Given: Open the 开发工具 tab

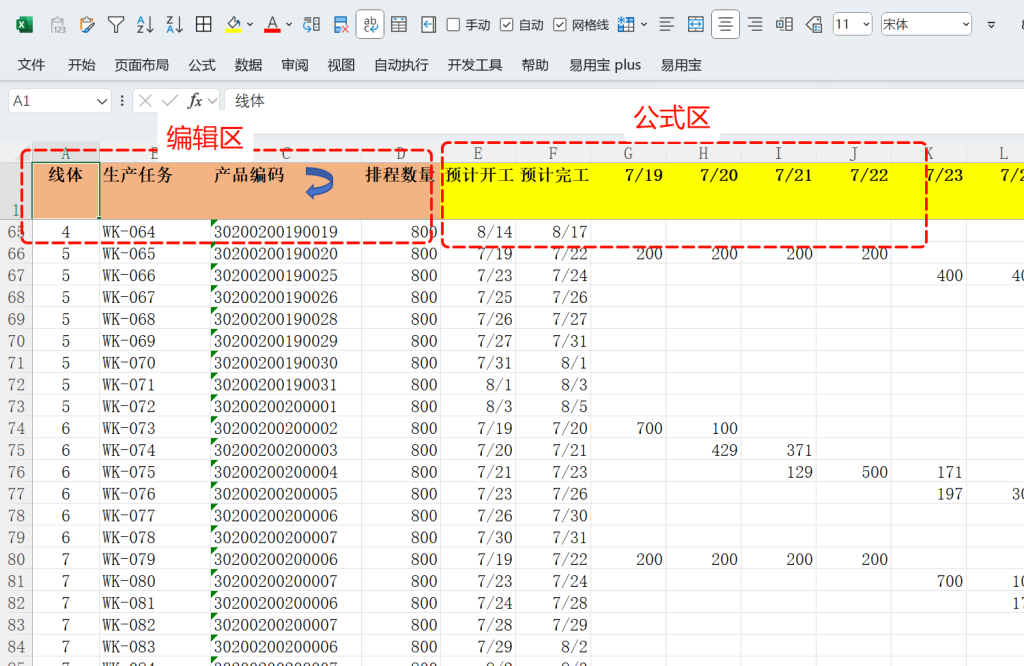Looking at the screenshot, I should coord(475,65).
